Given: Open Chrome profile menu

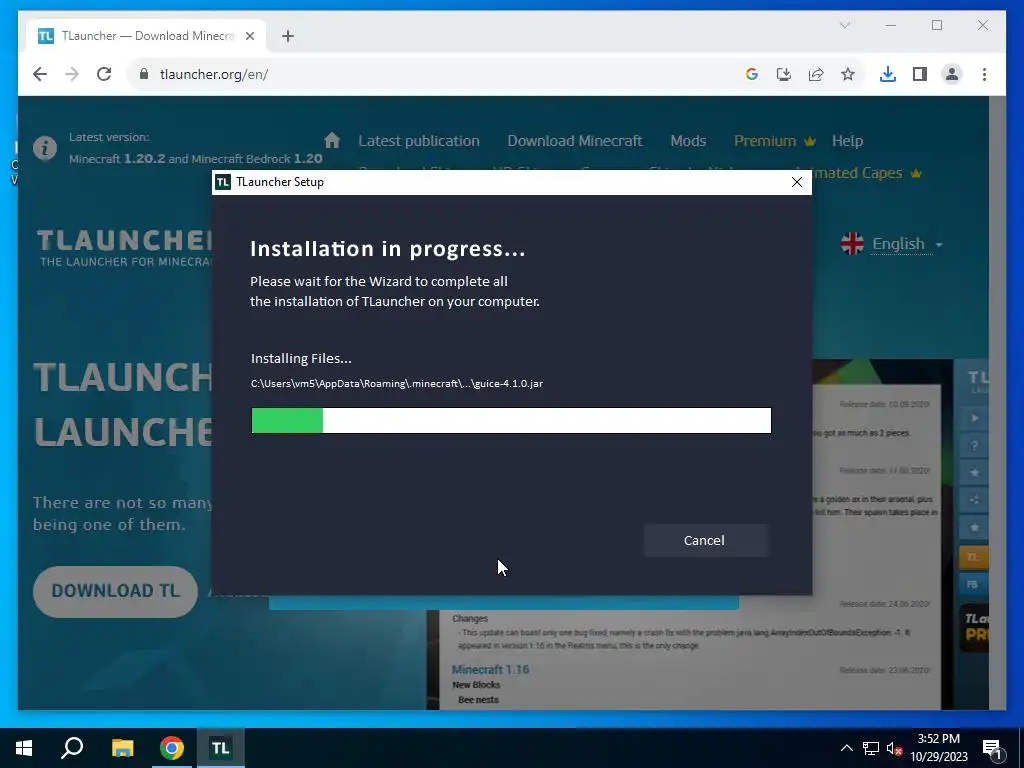Looking at the screenshot, I should (x=952, y=74).
